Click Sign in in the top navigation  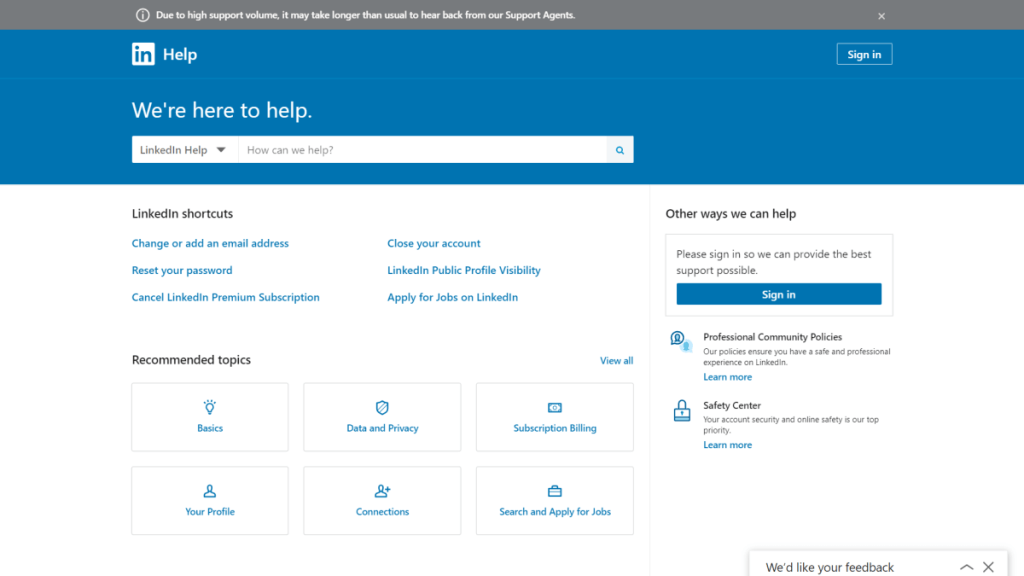[863, 53]
